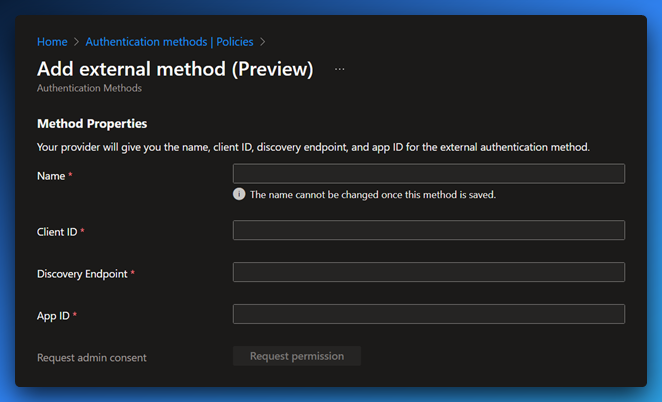Click the info icon below Name field
The height and width of the screenshot is (402, 662).
239,194
